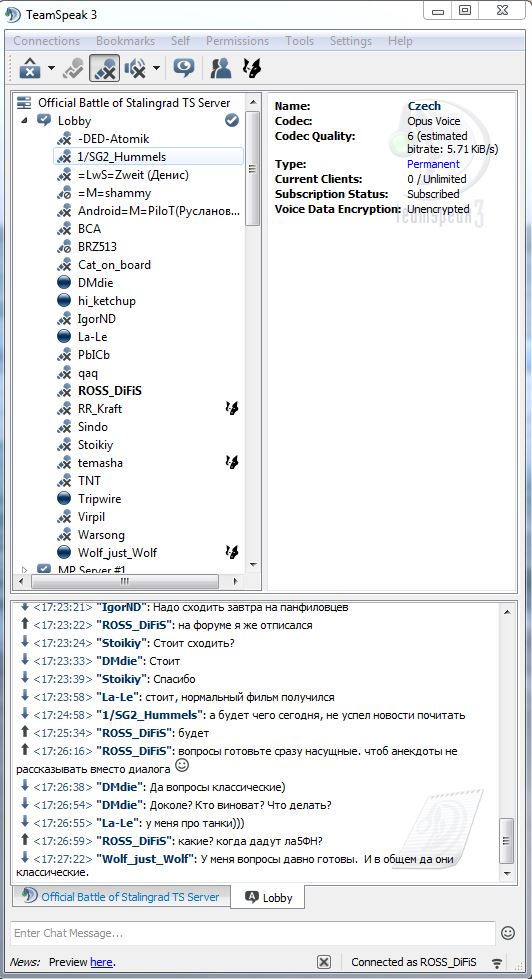The width and height of the screenshot is (532, 979).
Task: Select user -DED-Atomik in Lobby
Action: coord(114,139)
